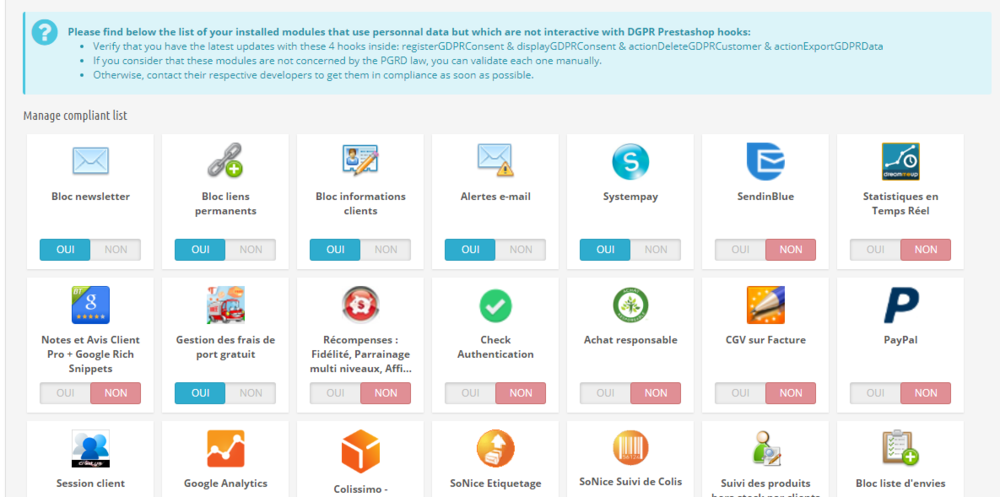This screenshot has width=1000, height=497.
Task: Set Gestion des frais de port to NON
Action: [x=251, y=393]
